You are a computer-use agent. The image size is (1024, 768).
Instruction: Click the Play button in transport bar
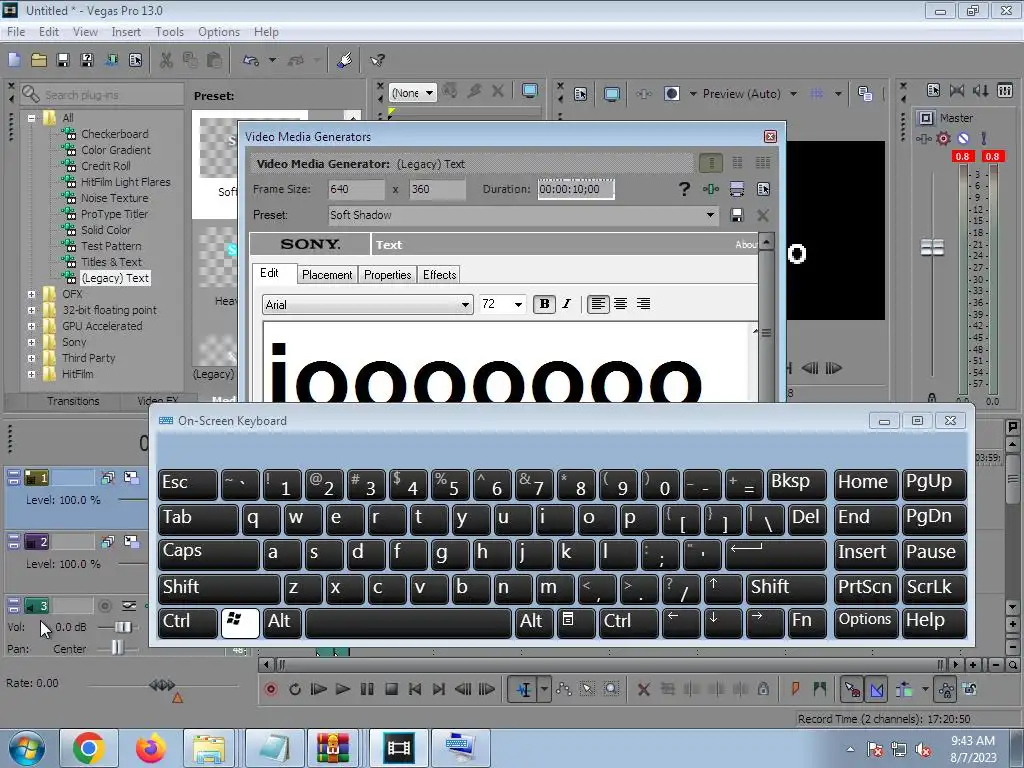(x=342, y=689)
